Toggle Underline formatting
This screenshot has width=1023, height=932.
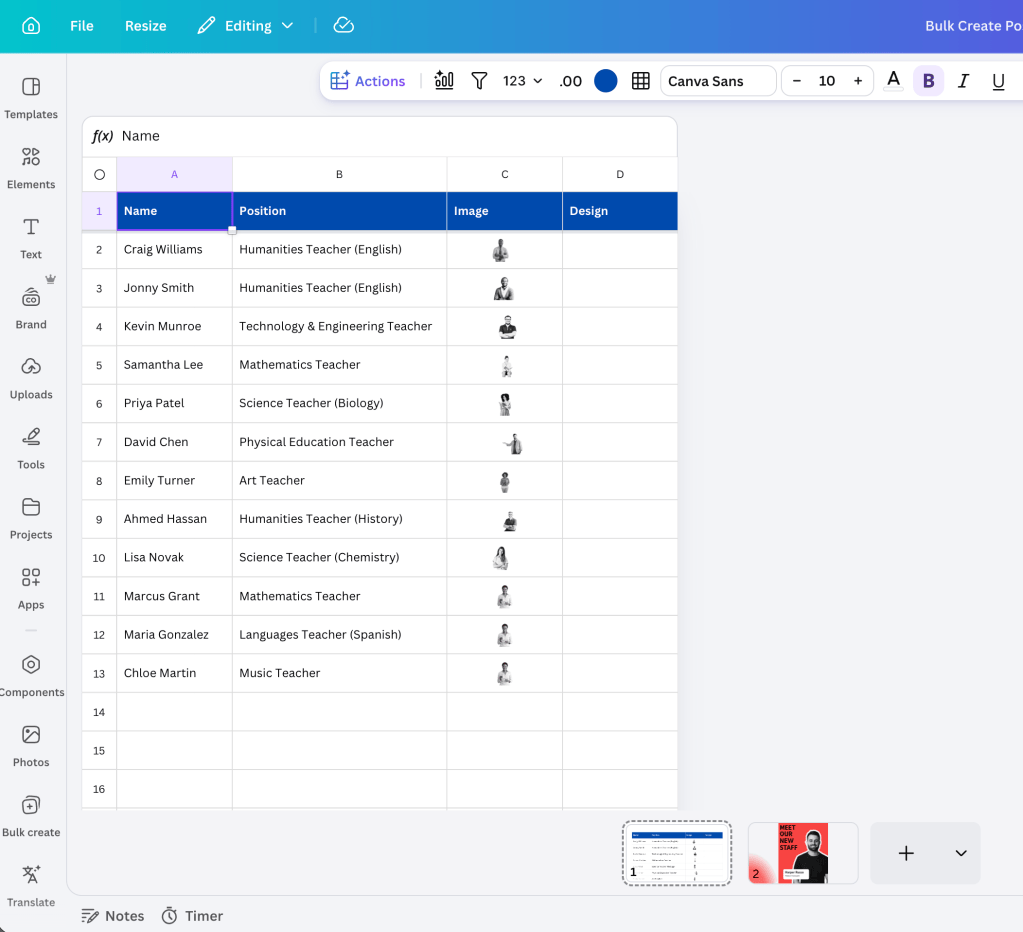point(998,81)
